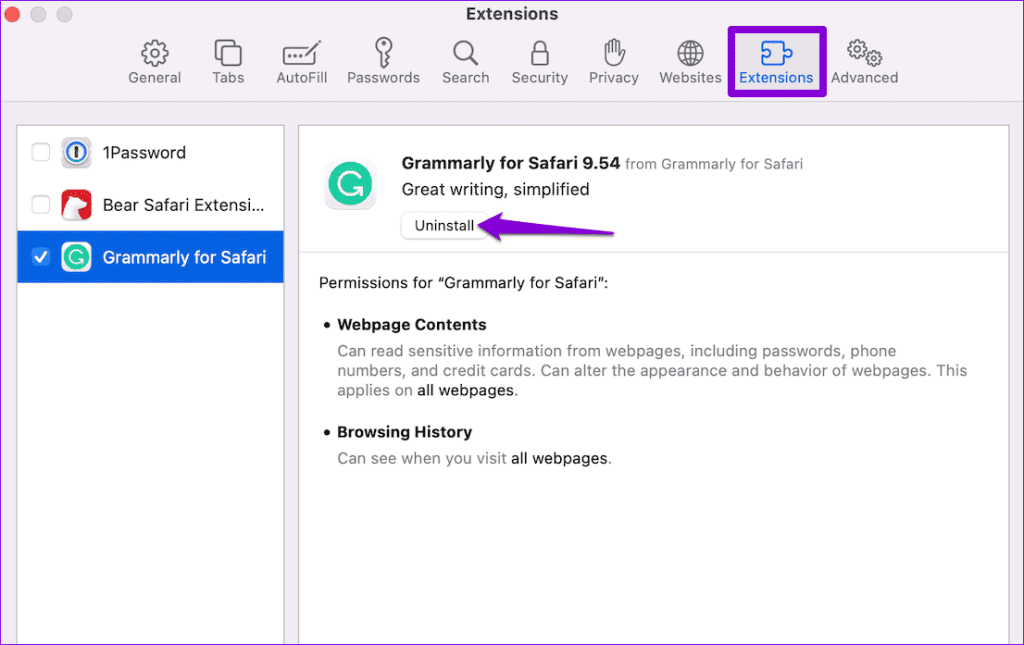
Task: Enable the 1Password extension checkbox
Action: [40, 152]
